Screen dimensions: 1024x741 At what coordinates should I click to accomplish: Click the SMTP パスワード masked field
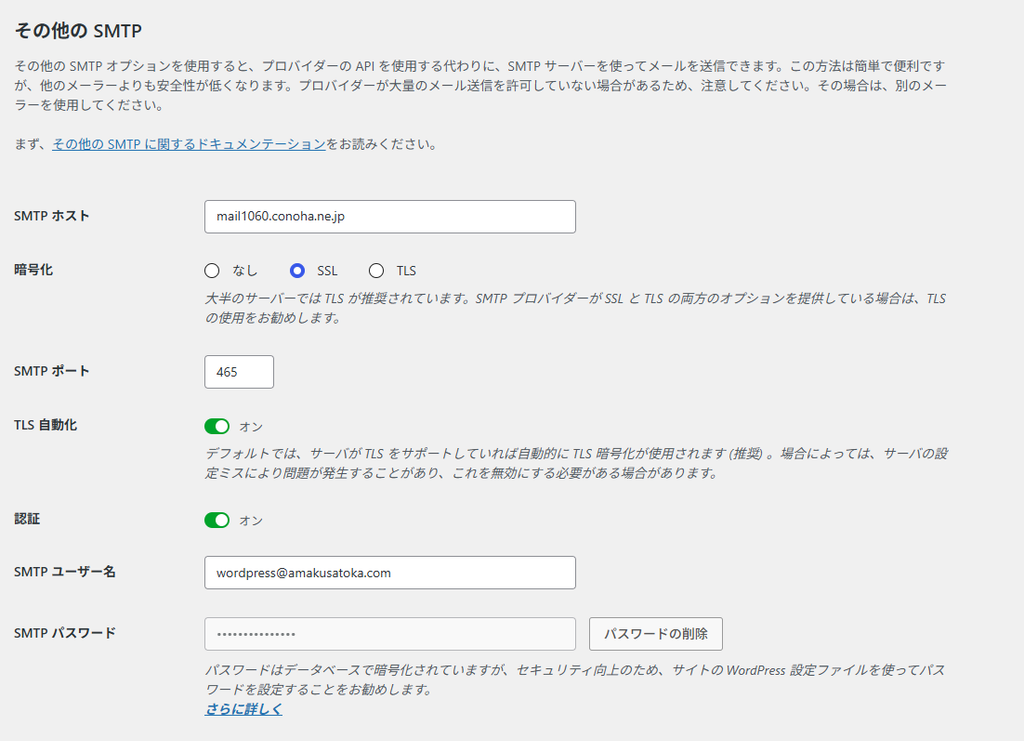click(390, 634)
